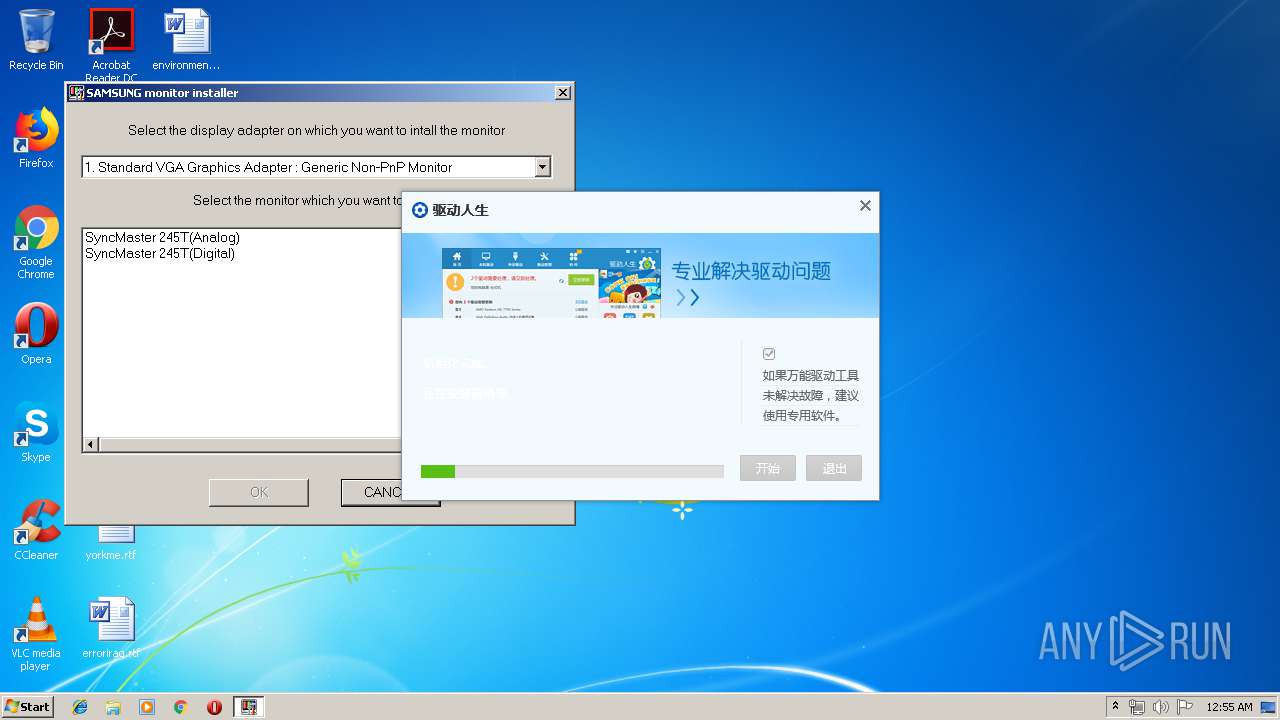Click the double chevron arrows in banner

(x=687, y=297)
